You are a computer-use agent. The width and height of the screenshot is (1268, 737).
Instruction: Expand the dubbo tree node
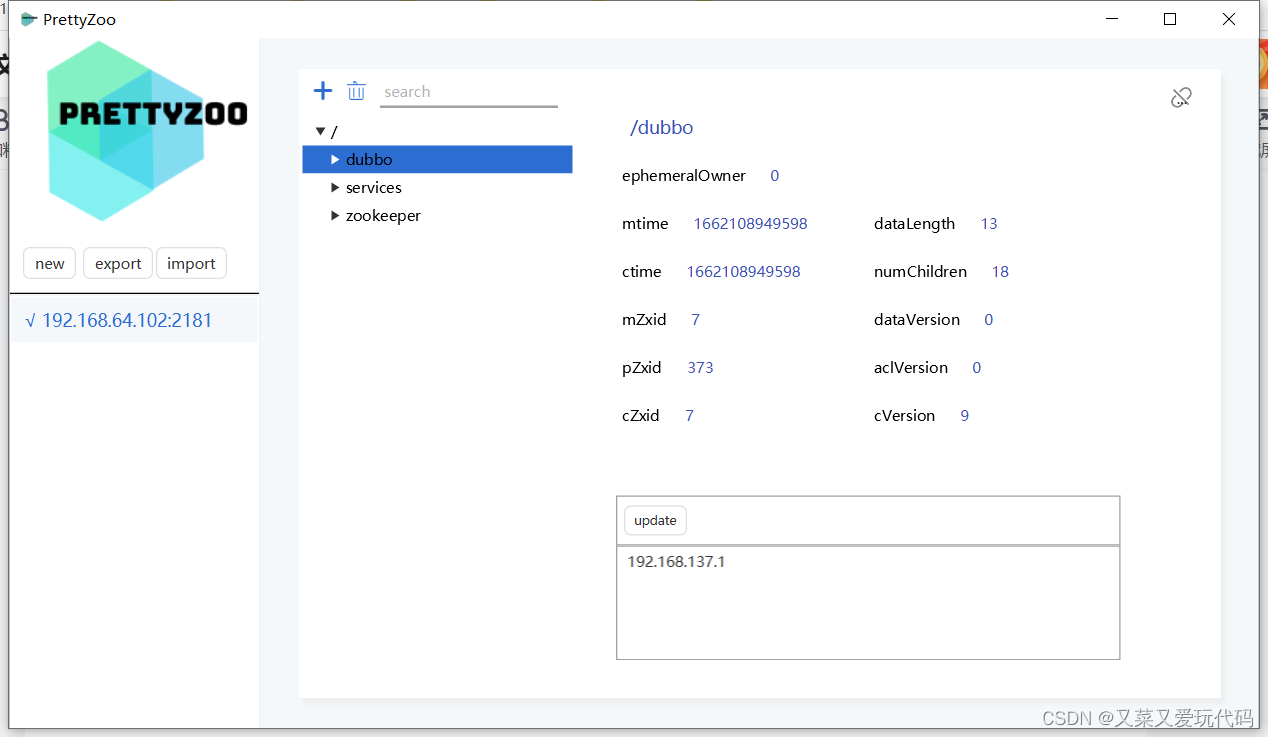point(335,159)
